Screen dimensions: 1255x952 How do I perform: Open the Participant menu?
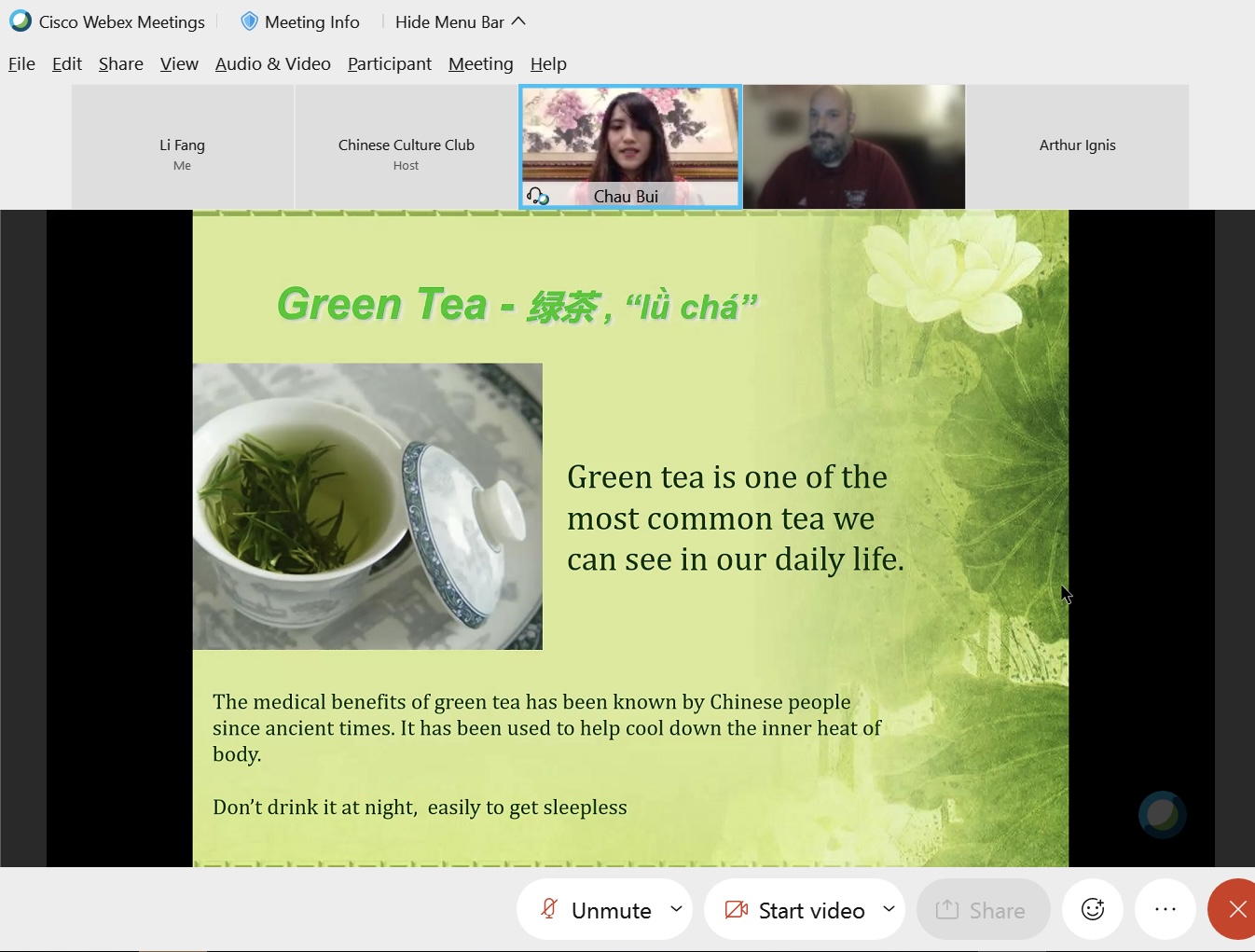point(389,63)
